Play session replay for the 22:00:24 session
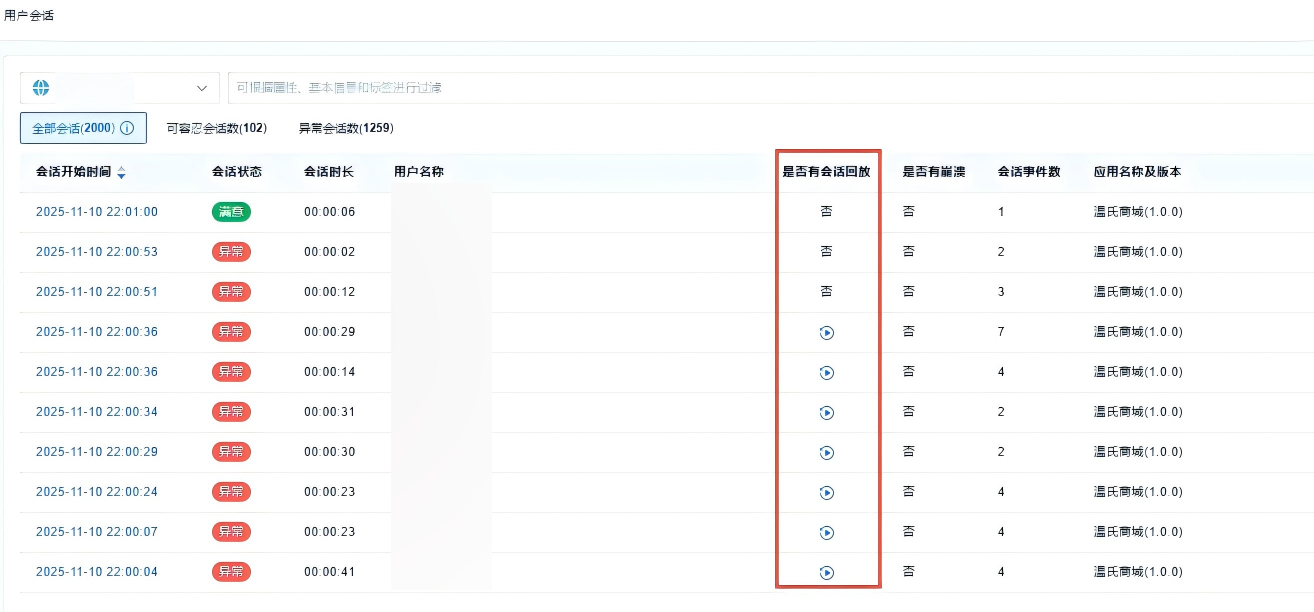This screenshot has width=1314, height=612. click(x=826, y=492)
